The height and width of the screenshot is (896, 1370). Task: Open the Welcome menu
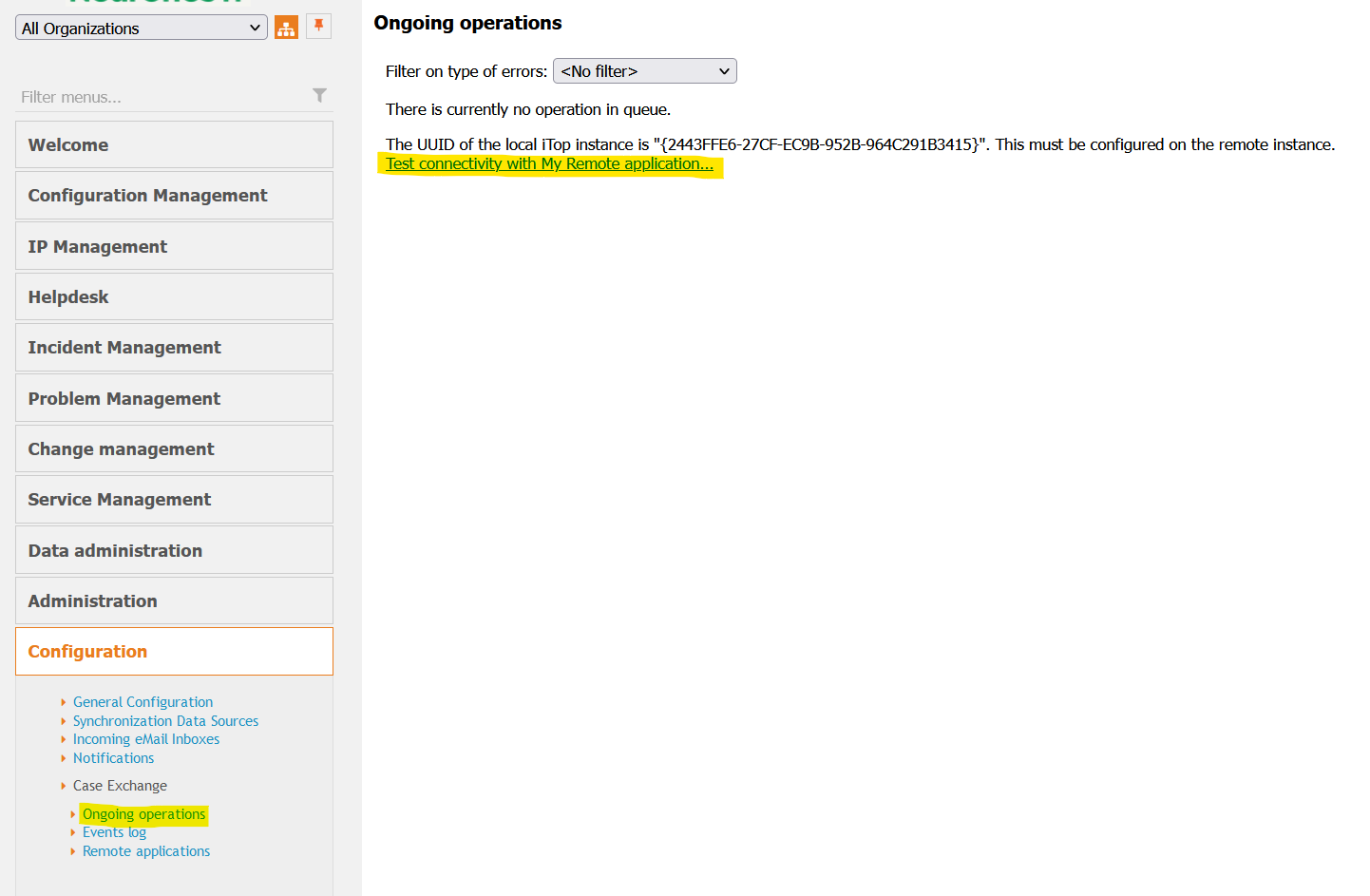(174, 145)
